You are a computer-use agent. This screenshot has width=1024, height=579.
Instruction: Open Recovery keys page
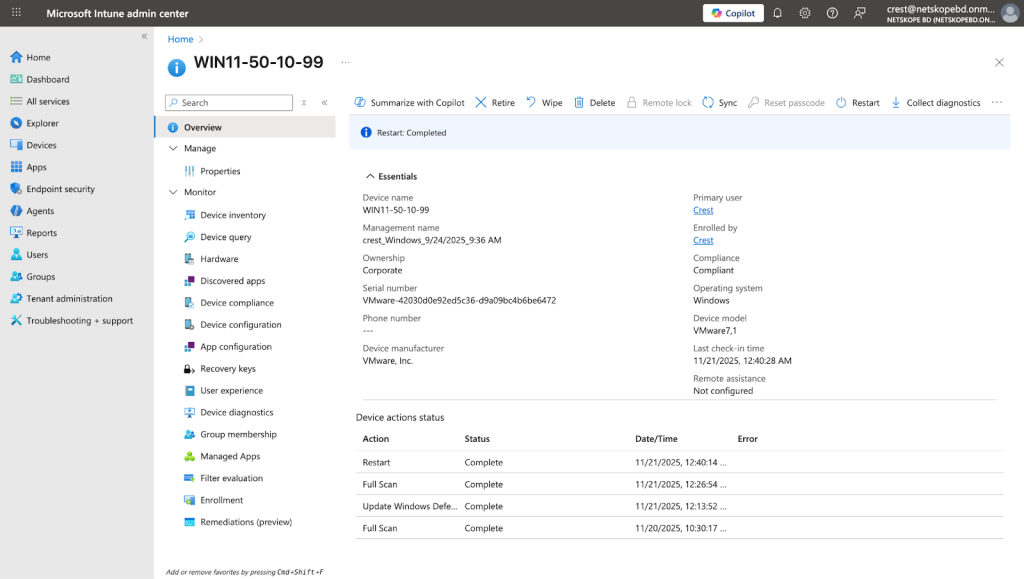pos(227,369)
